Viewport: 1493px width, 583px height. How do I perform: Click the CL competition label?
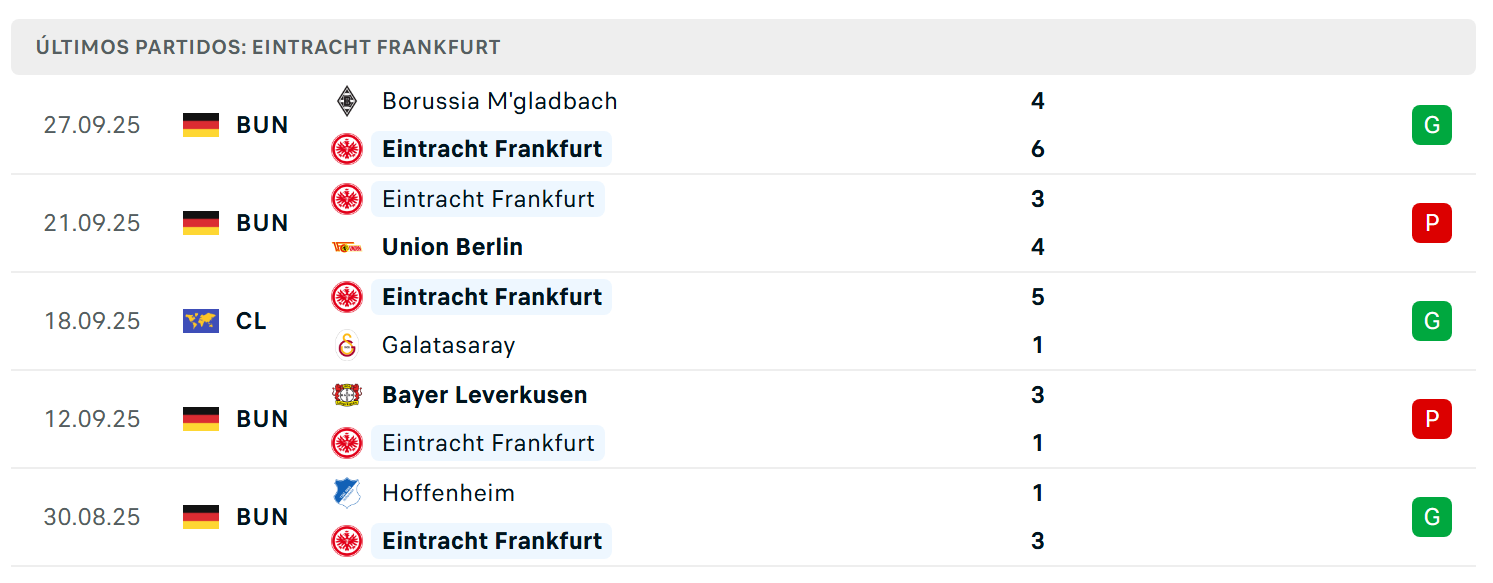pyautogui.click(x=252, y=321)
